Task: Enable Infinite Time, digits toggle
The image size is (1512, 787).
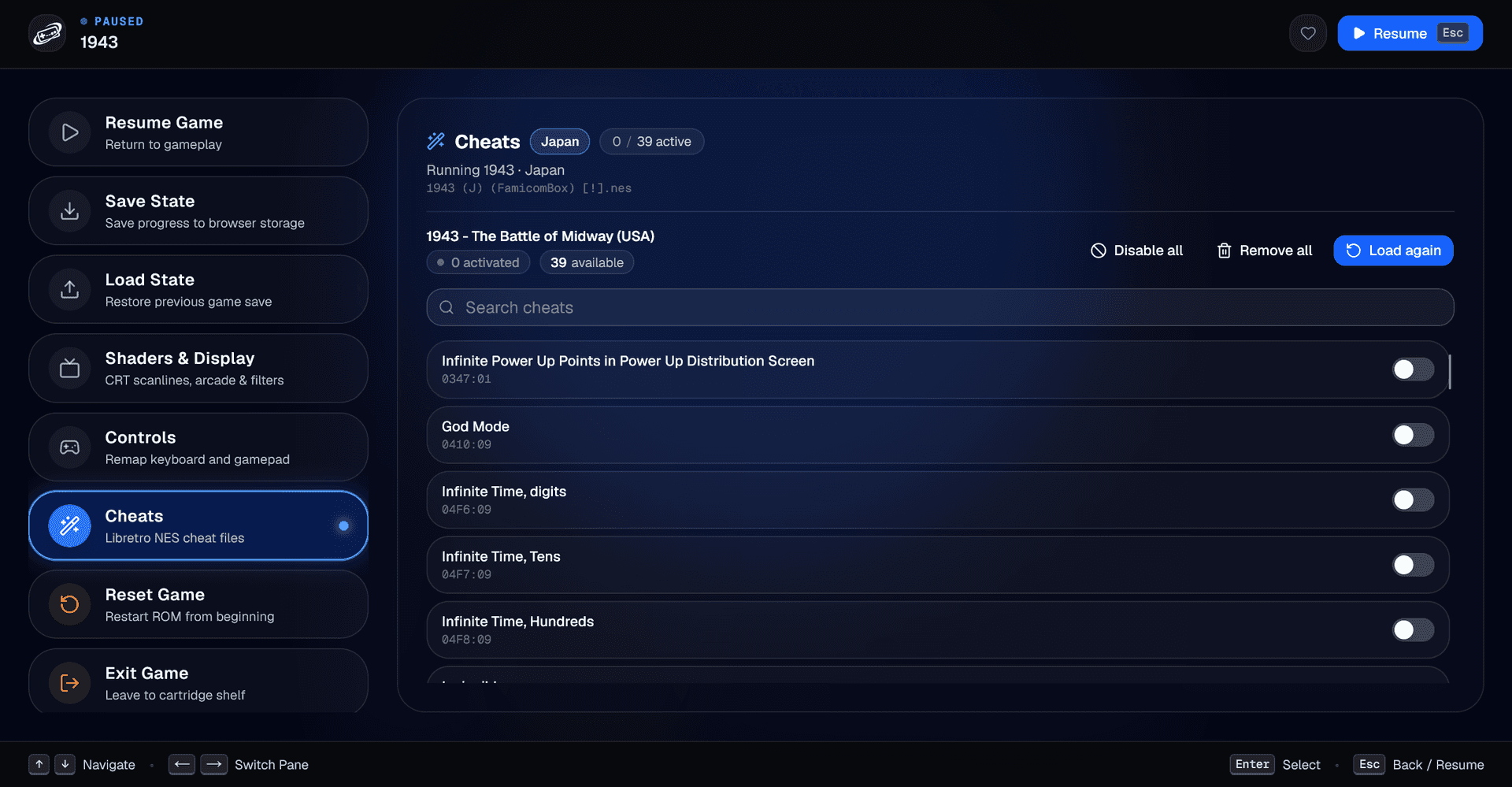Action: coord(1413,499)
